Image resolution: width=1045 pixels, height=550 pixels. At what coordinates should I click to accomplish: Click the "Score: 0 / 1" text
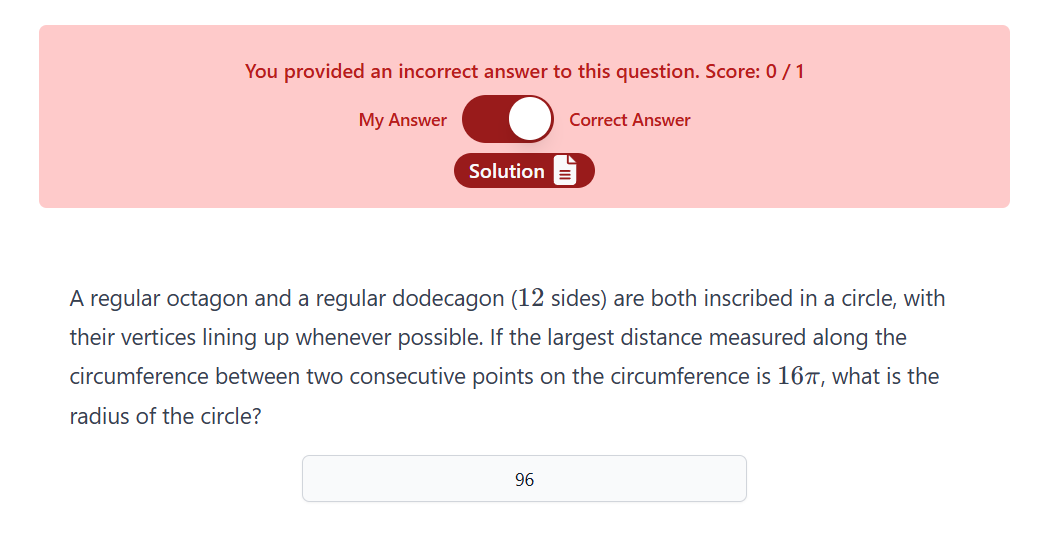(x=754, y=72)
